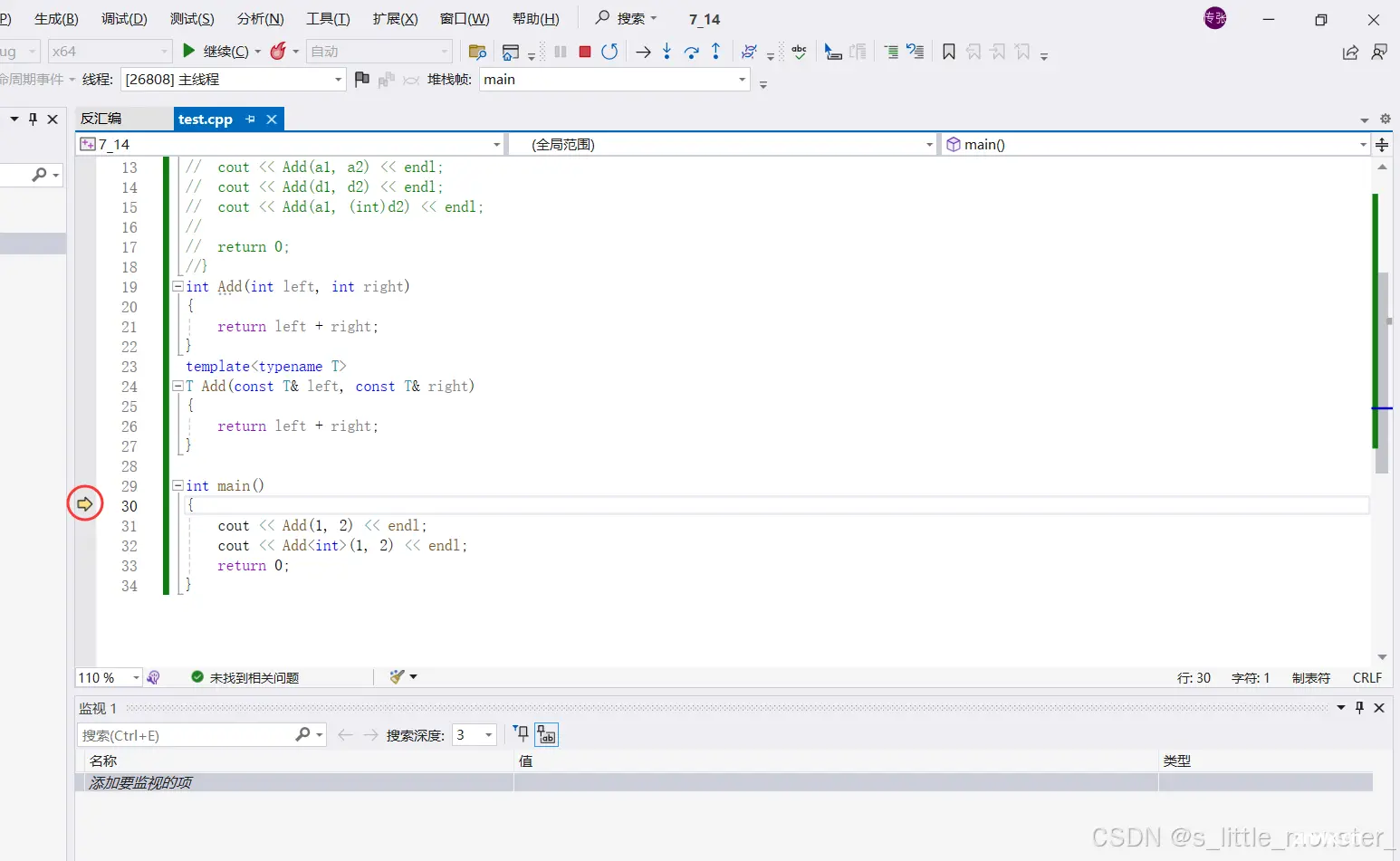Switch to the 反汇编 tab
This screenshot has height=861, width=1400.
101,119
